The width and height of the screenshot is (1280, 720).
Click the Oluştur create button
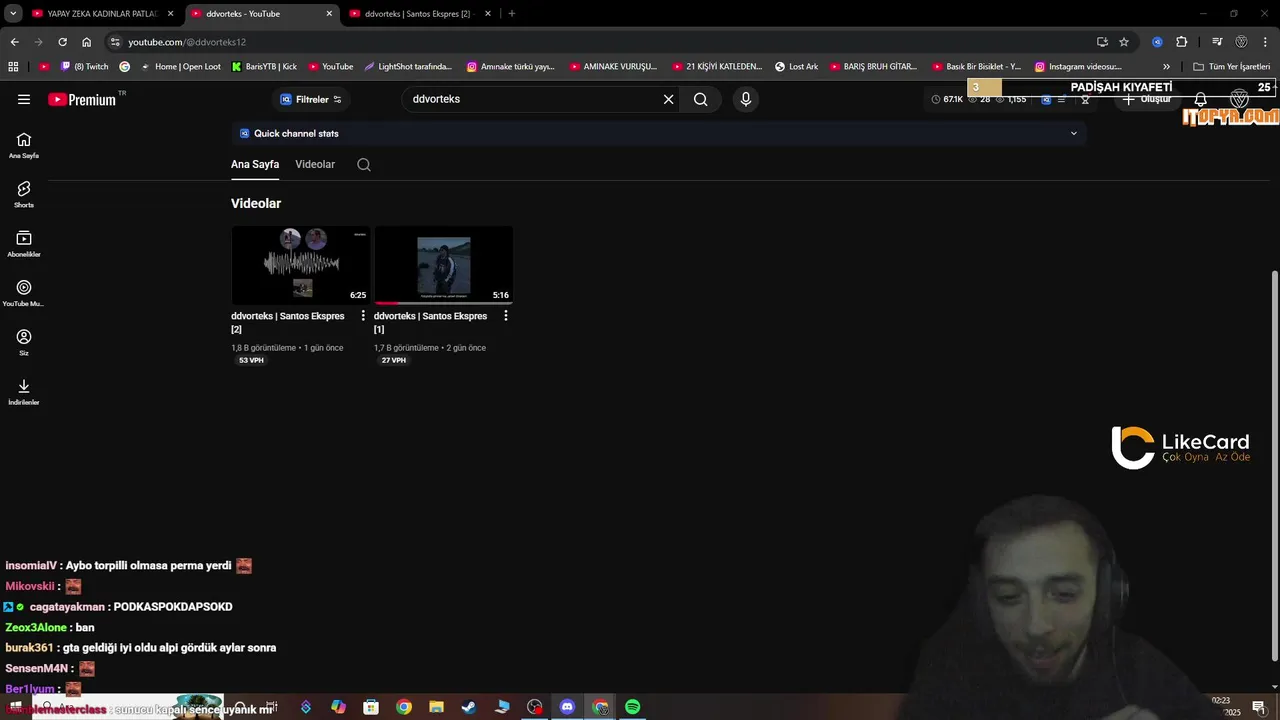[x=1147, y=100]
